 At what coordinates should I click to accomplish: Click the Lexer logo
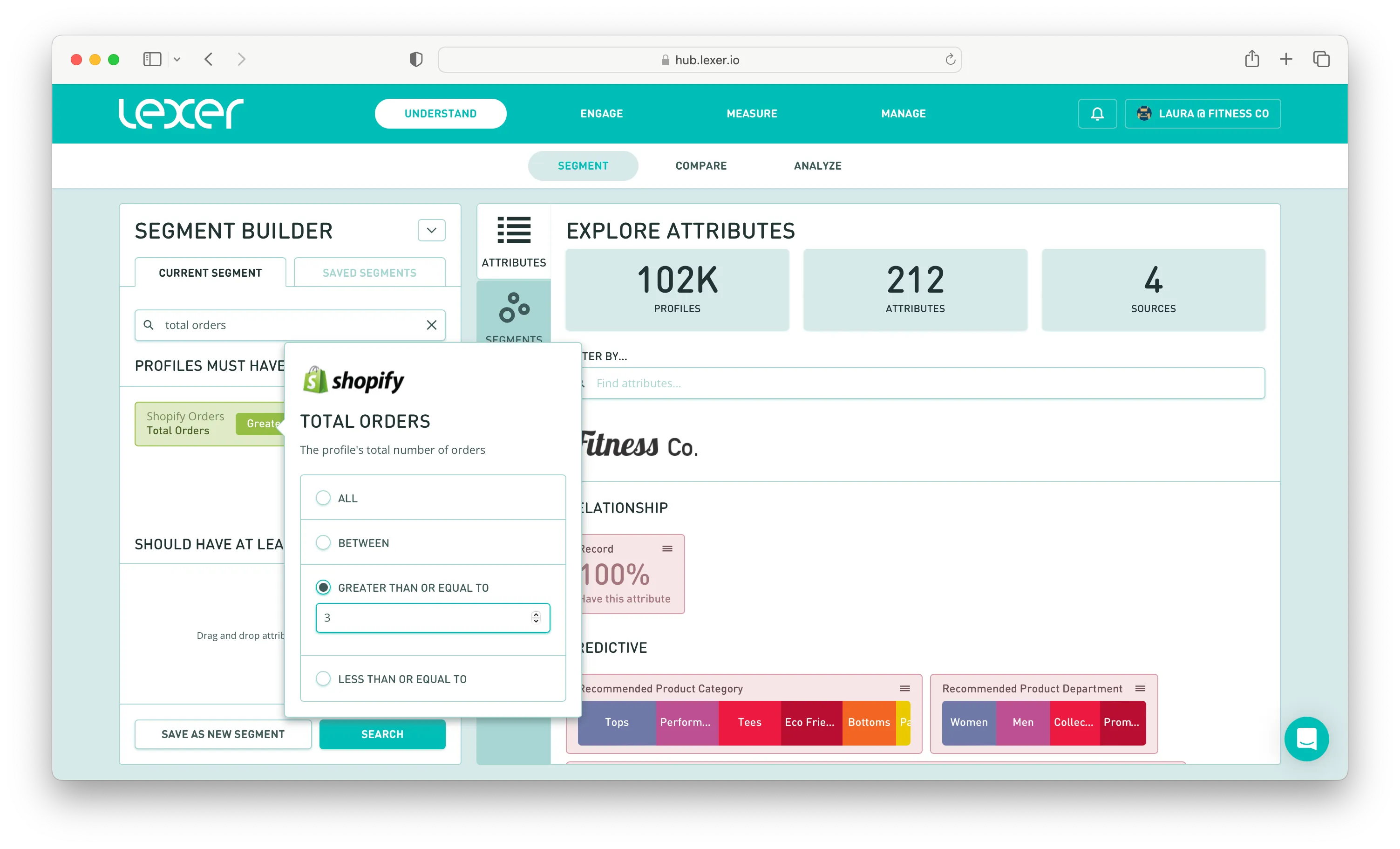181,113
